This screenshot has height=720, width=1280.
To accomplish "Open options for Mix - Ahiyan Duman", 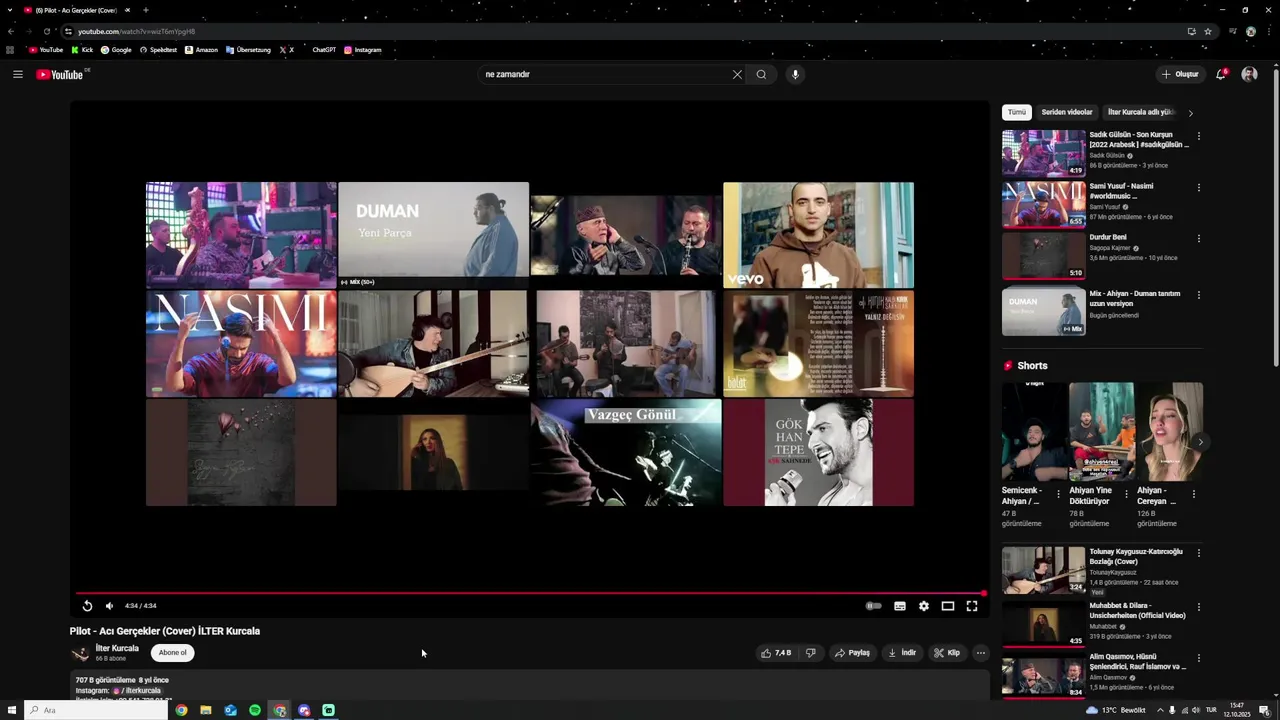I will click(1199, 295).
